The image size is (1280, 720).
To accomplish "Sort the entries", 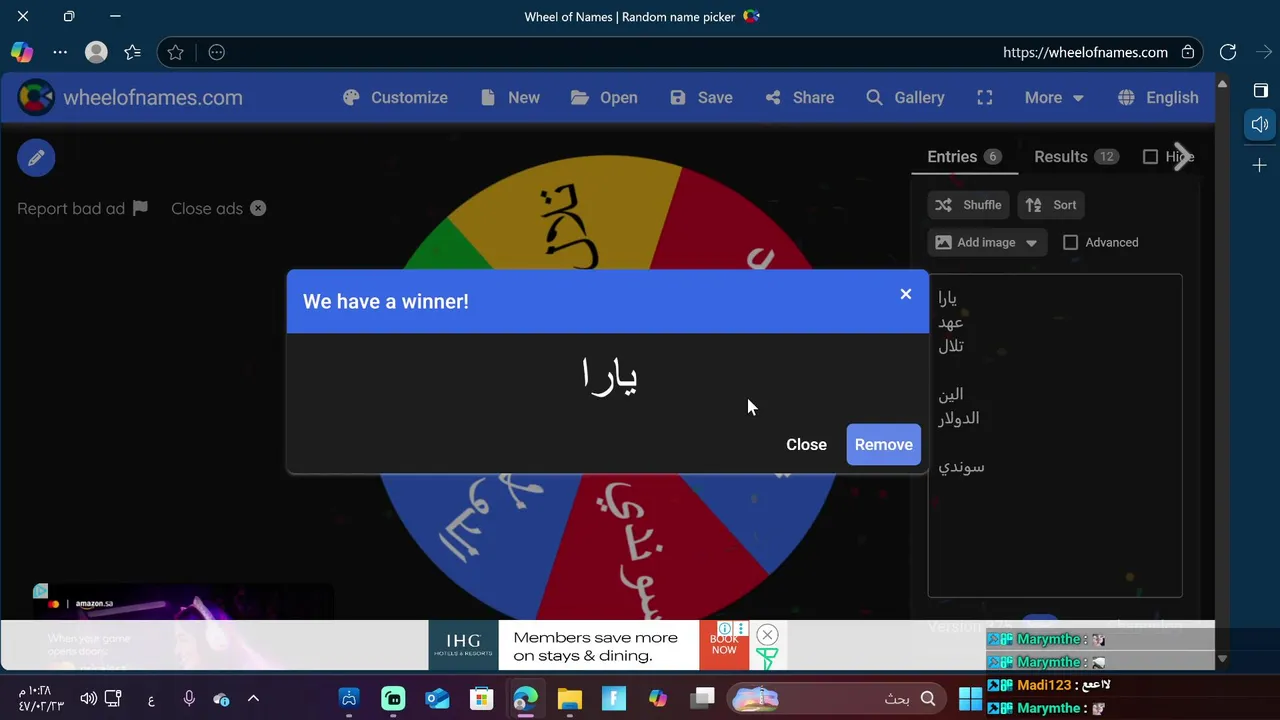I will [x=1052, y=205].
